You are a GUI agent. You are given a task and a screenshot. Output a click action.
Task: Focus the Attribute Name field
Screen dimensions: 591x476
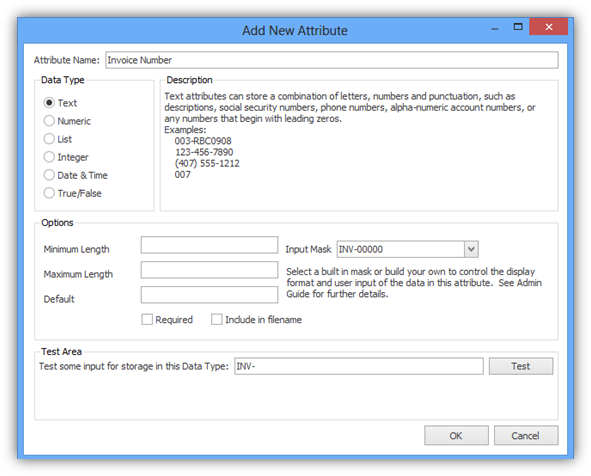pyautogui.click(x=332, y=60)
